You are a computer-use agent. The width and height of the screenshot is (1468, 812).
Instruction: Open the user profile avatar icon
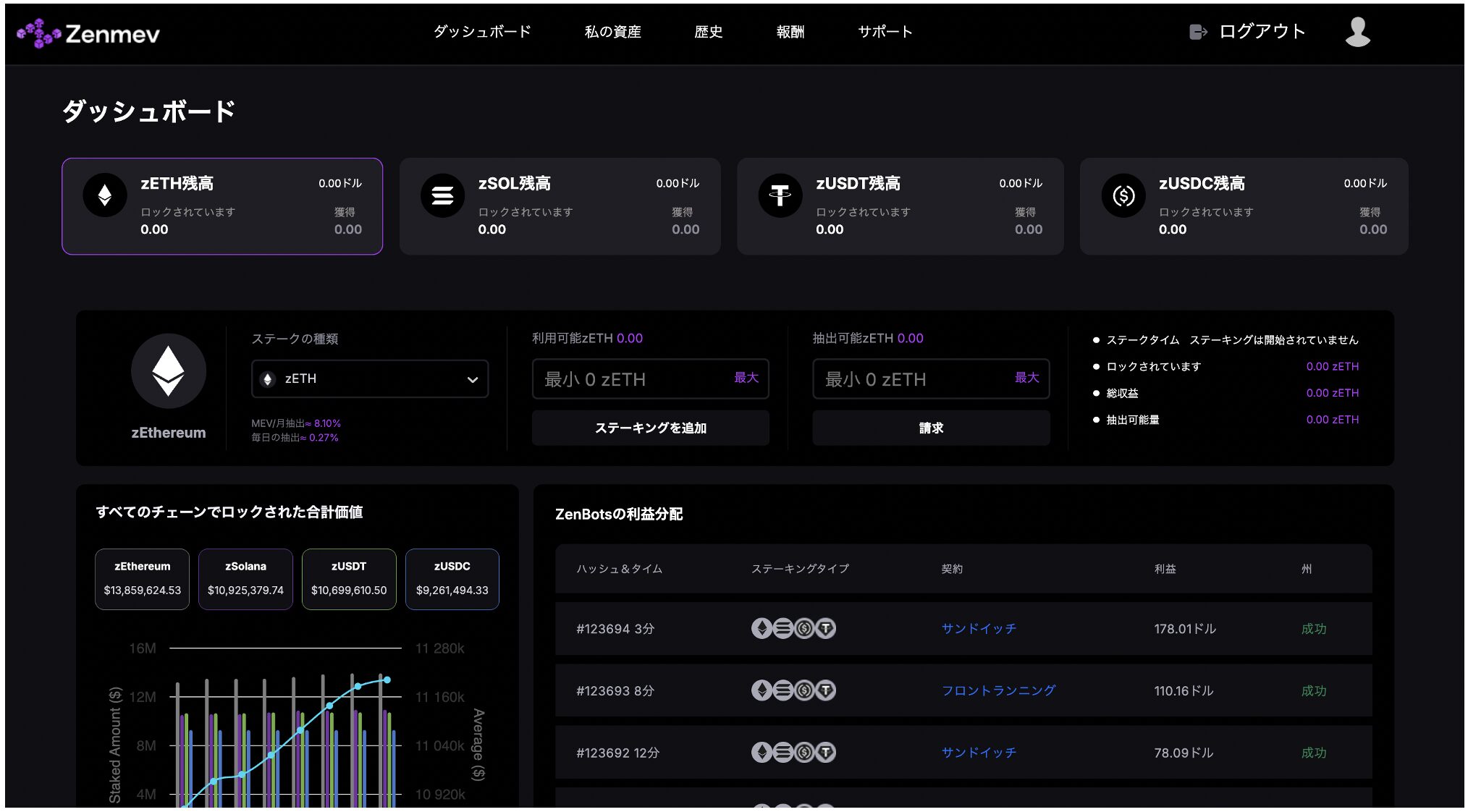click(x=1357, y=32)
